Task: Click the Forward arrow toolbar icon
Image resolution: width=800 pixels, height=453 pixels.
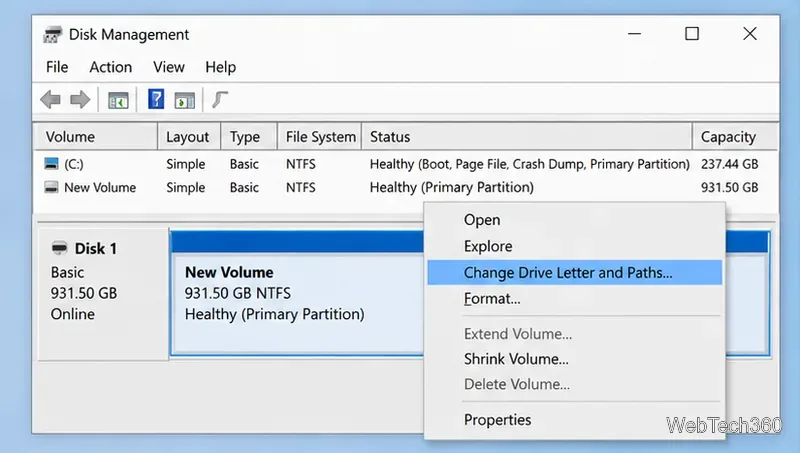Action: coord(80,99)
